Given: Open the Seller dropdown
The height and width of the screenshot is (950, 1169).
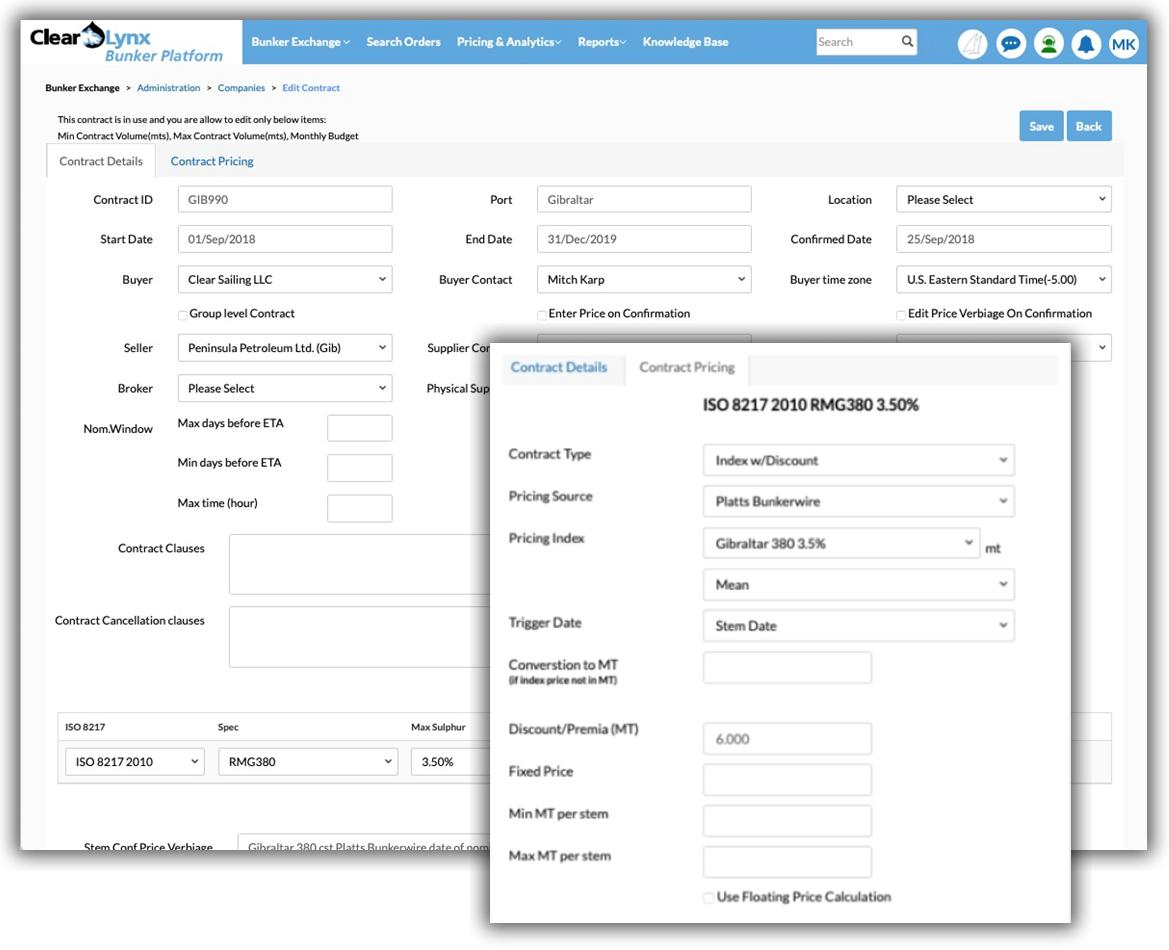Looking at the screenshot, I should 285,348.
